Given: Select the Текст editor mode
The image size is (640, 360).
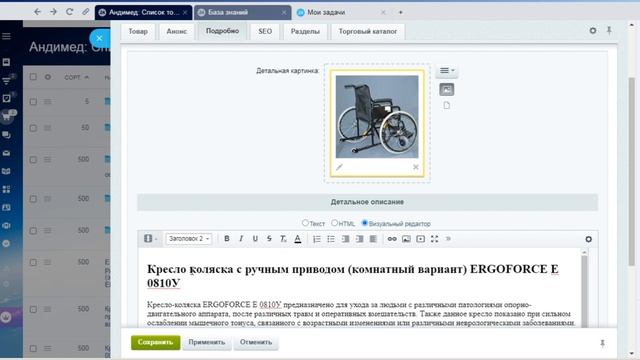Looking at the screenshot, I should (x=305, y=223).
